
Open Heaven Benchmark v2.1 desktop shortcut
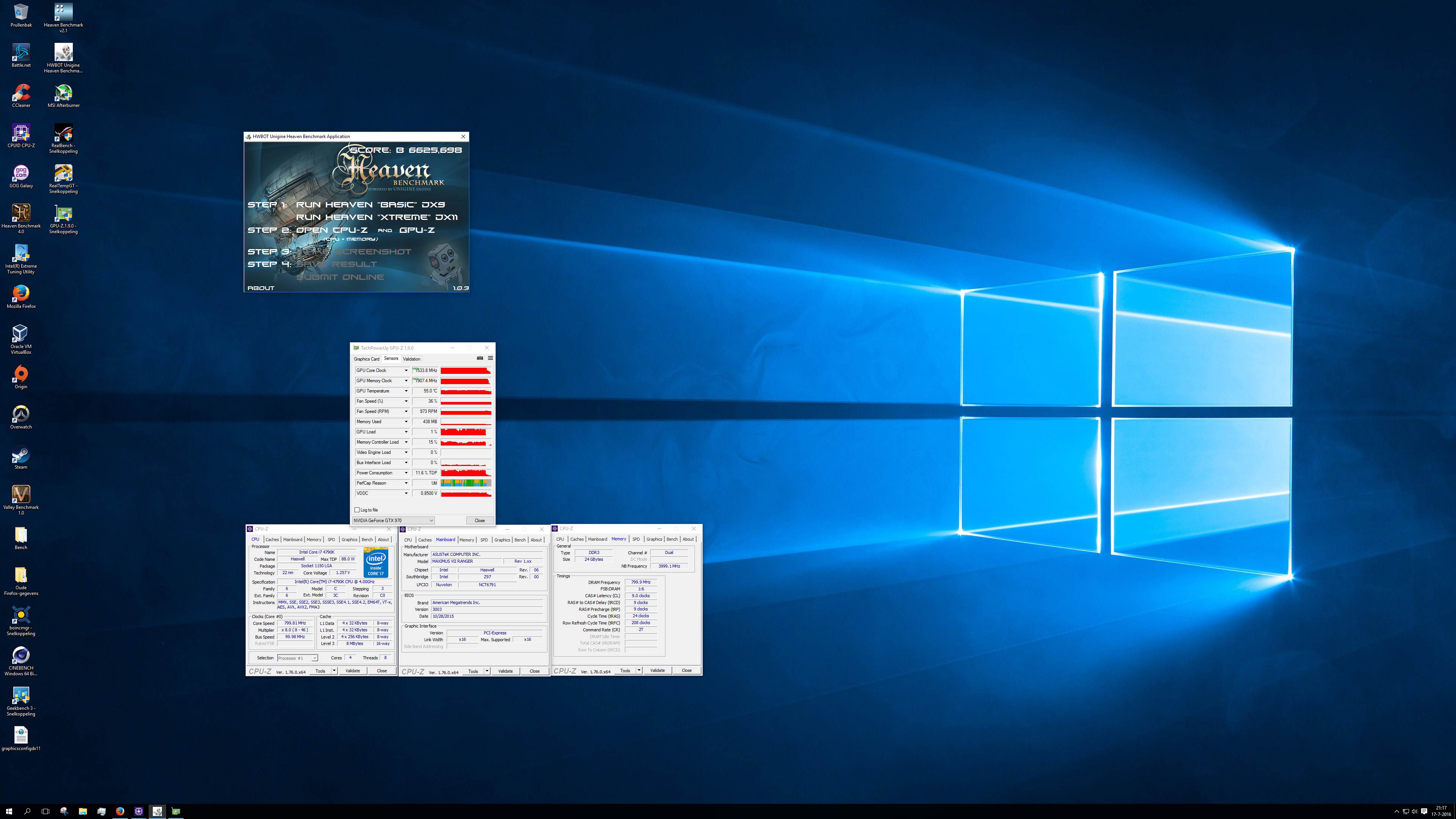[63, 17]
